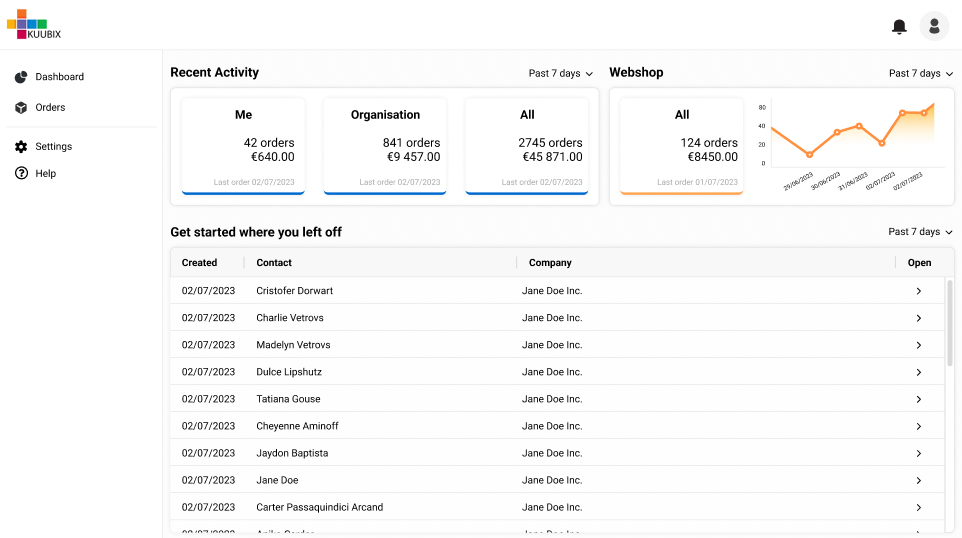Open Carter Passaquindici Arcand row arrow
This screenshot has height=538, width=962.
[x=918, y=507]
